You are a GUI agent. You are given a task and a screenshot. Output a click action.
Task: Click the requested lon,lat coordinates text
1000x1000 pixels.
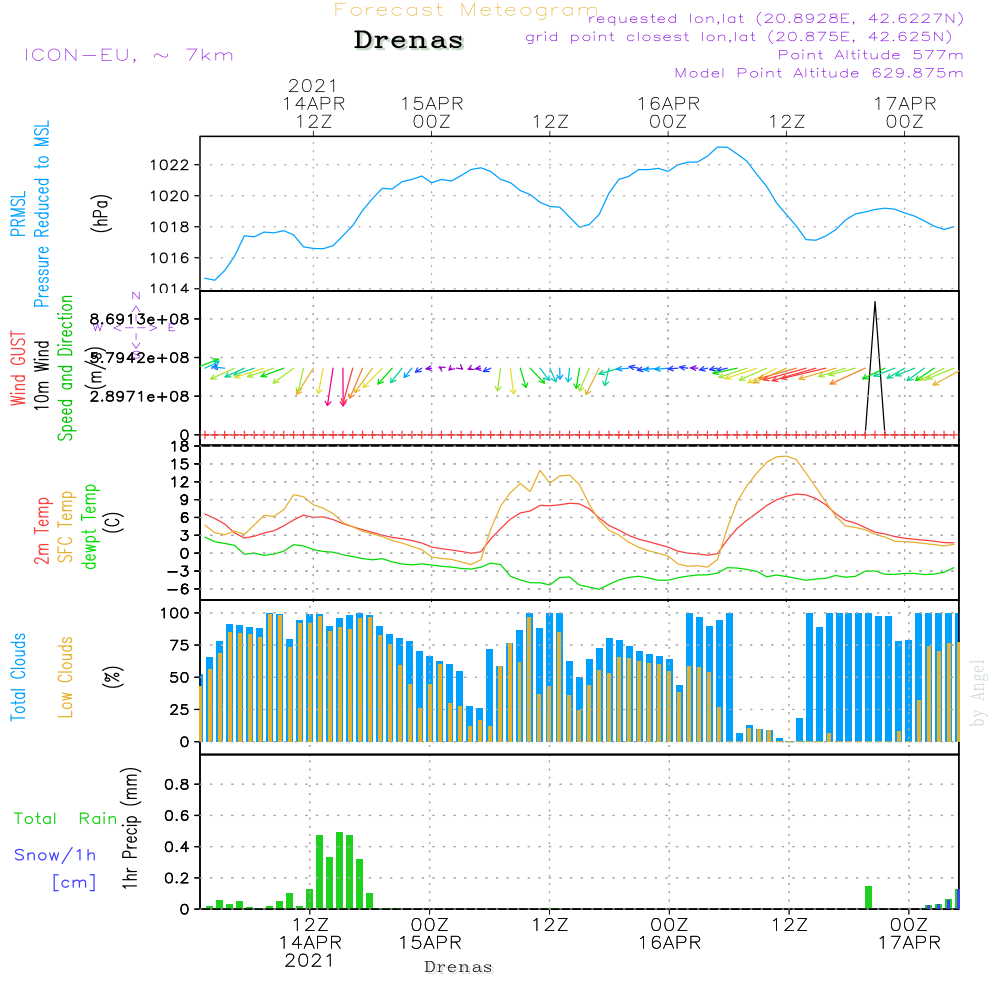776,19
